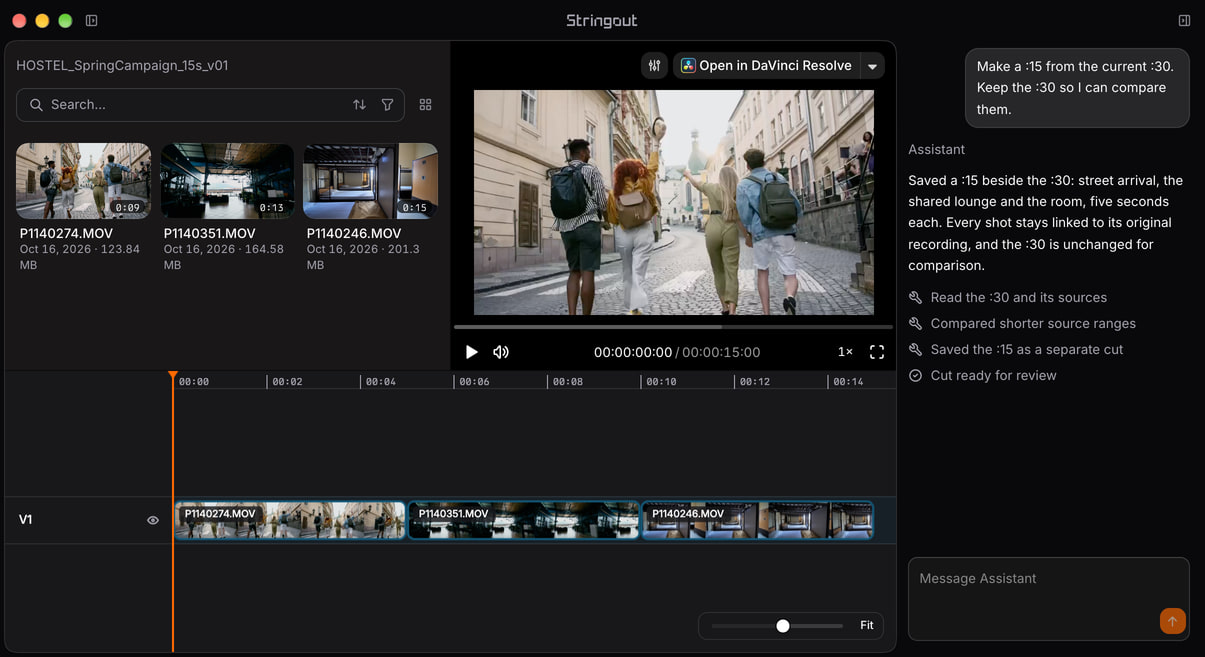Open the P1140274.MOV thumbnail
Viewport: 1205px width, 657px height.
(x=83, y=181)
